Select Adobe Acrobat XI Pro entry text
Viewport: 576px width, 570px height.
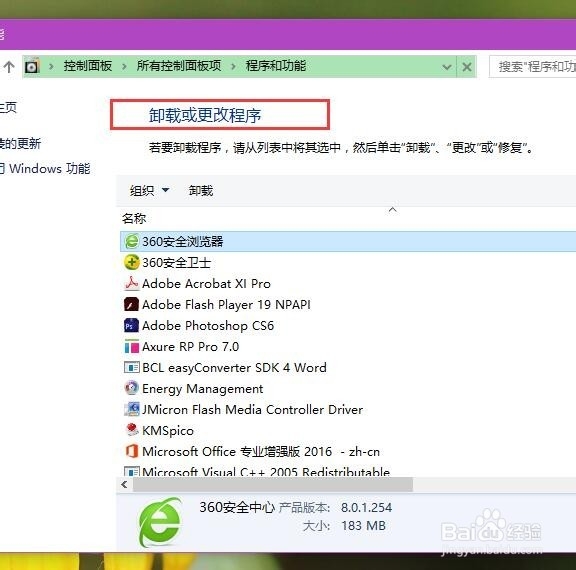point(206,284)
